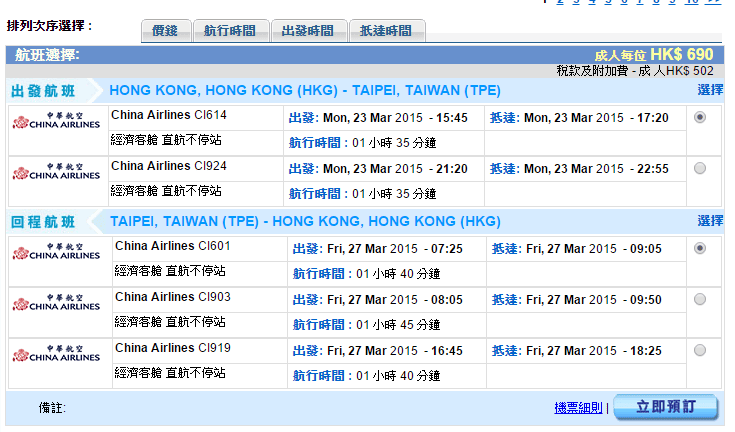
Task: Click the China Airlines logo for flight CI614
Action: (x=56, y=122)
